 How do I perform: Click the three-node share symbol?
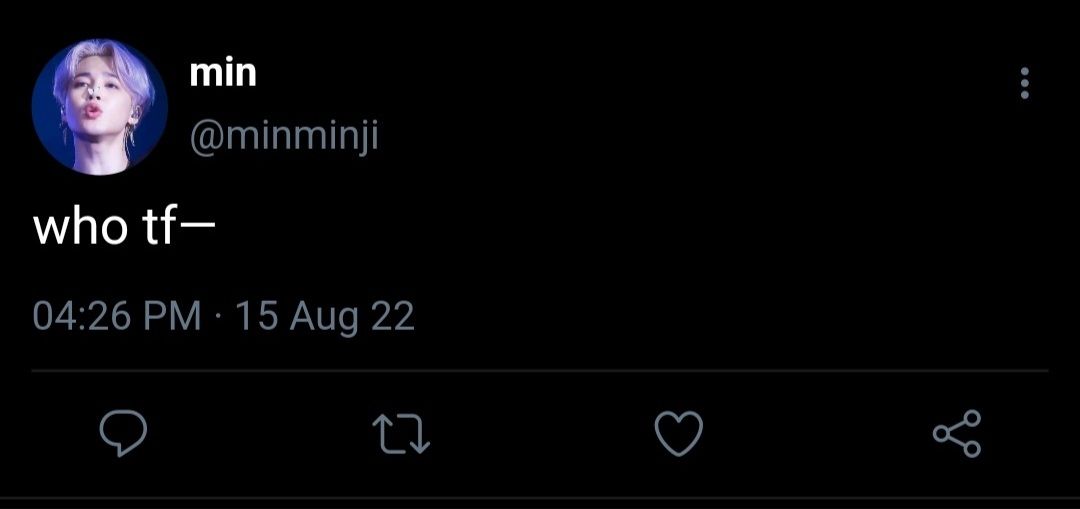click(957, 433)
